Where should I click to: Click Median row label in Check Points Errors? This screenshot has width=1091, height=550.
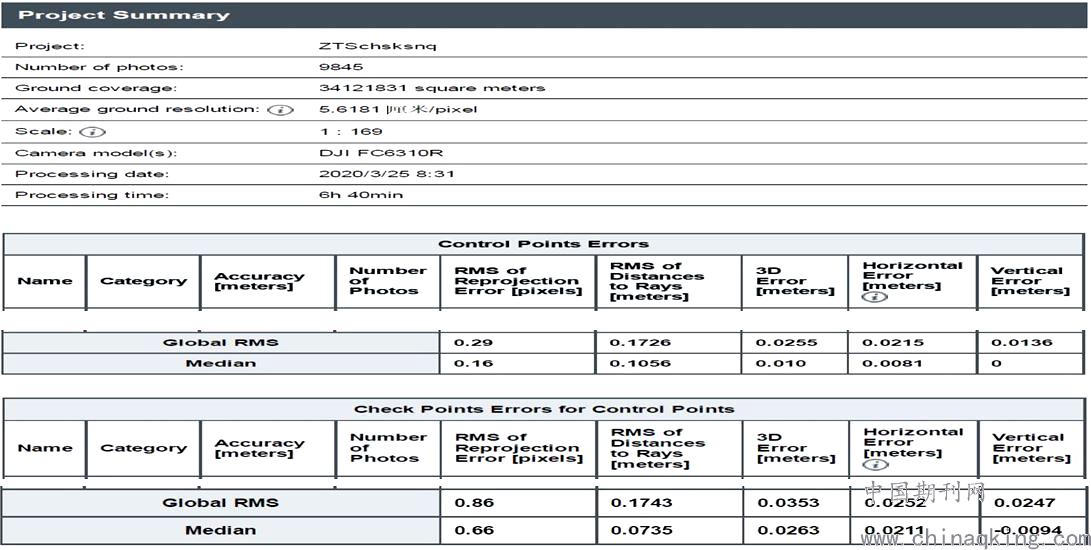point(221,531)
